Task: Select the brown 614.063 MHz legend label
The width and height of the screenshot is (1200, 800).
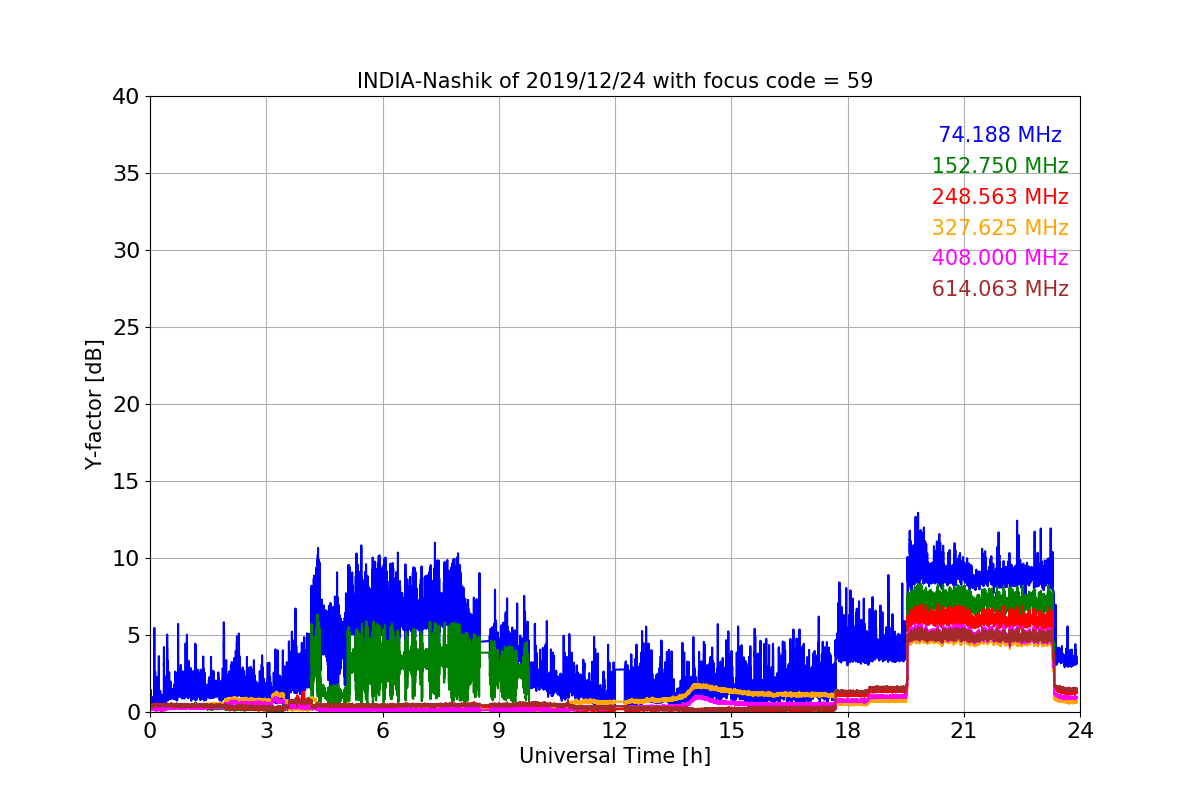Action: tap(999, 289)
